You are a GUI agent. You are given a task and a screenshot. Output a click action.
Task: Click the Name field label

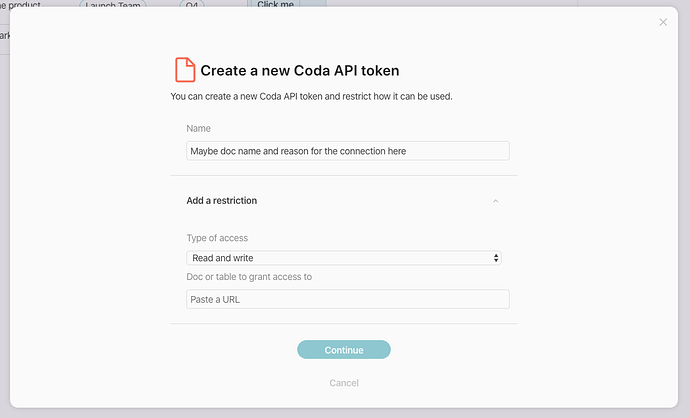pyautogui.click(x=198, y=129)
